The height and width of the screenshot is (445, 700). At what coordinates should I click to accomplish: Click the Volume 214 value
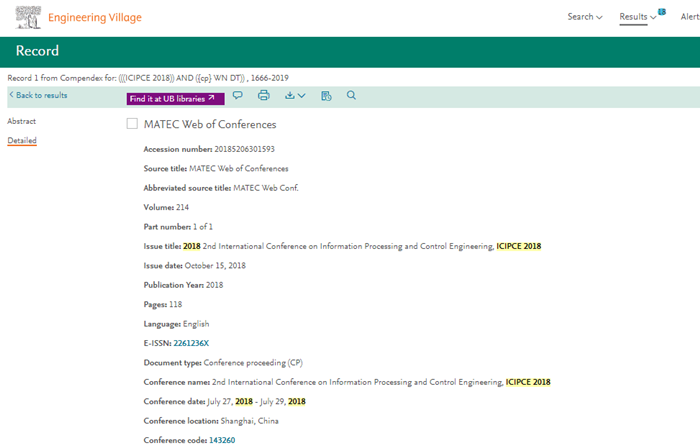[x=182, y=207]
